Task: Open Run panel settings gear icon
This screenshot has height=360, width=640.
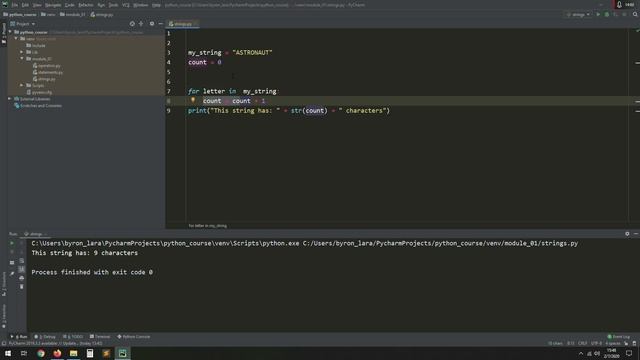Action: point(627,234)
